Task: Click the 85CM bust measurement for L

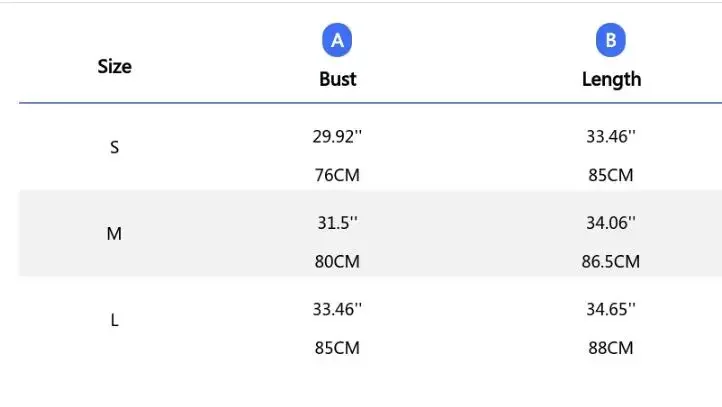Action: click(x=337, y=348)
